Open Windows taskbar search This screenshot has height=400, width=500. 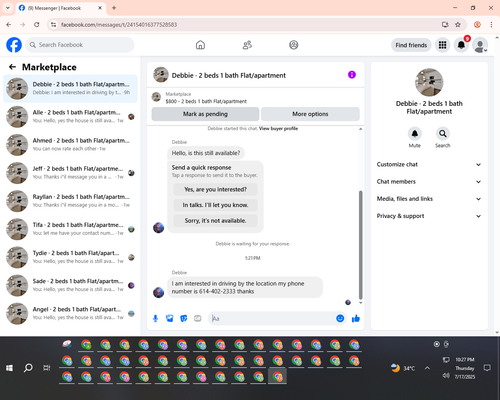pos(28,368)
